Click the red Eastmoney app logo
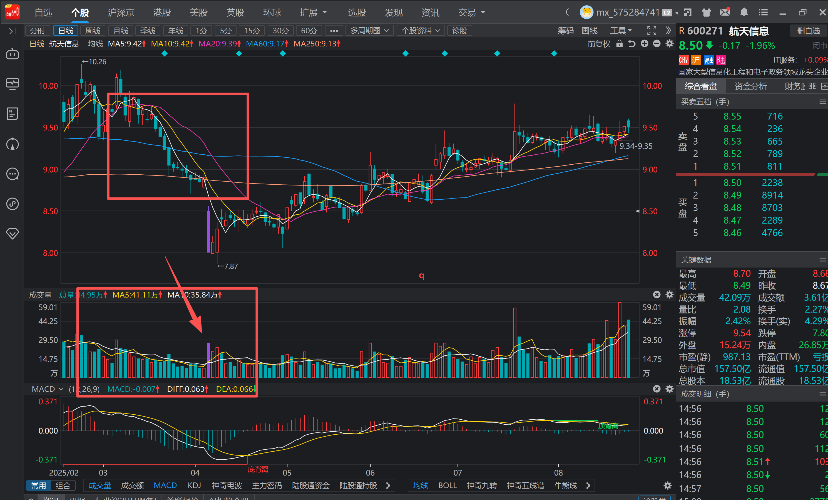Screen dimensions: 828x500 12,11
